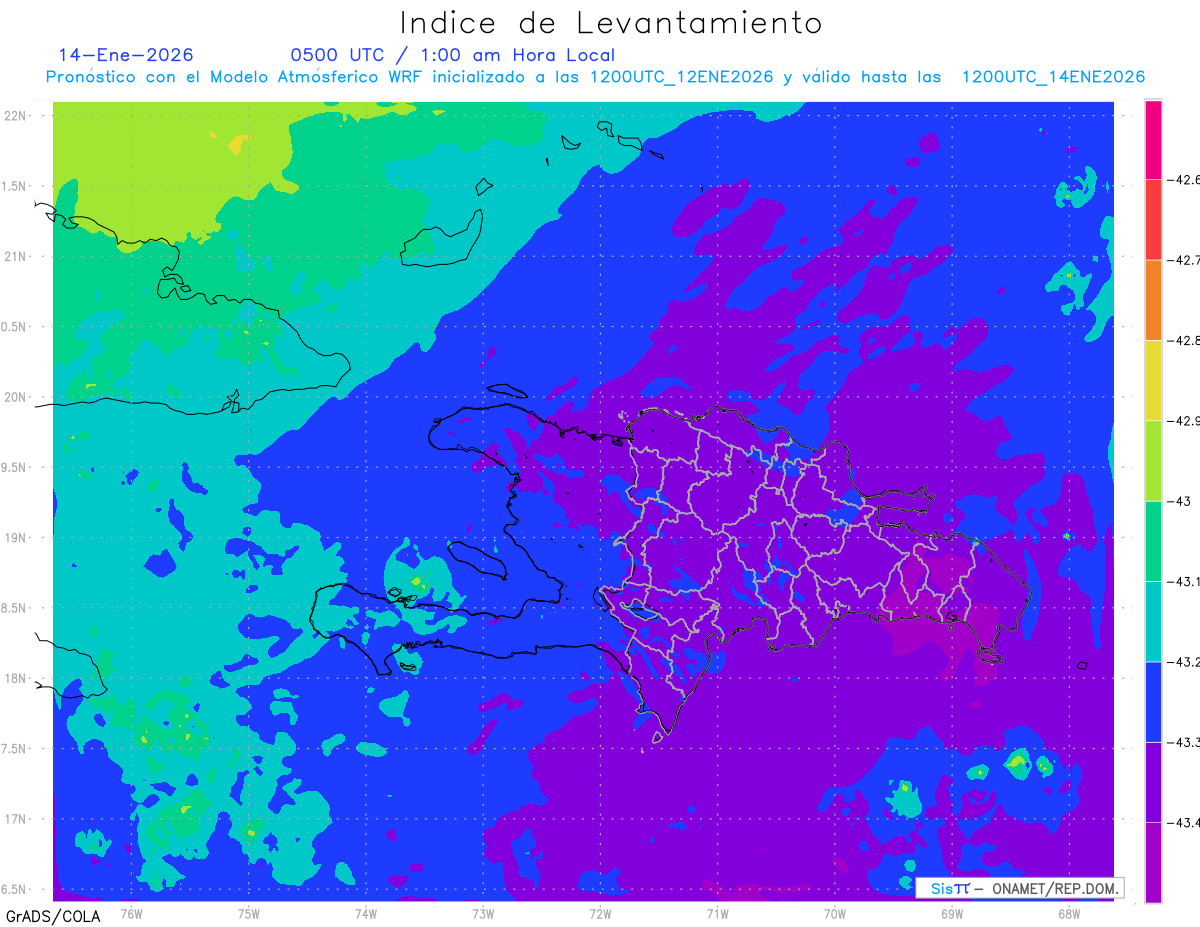The height and width of the screenshot is (927, 1200).
Task: Click the '19N' latitude label
Action: point(16,537)
